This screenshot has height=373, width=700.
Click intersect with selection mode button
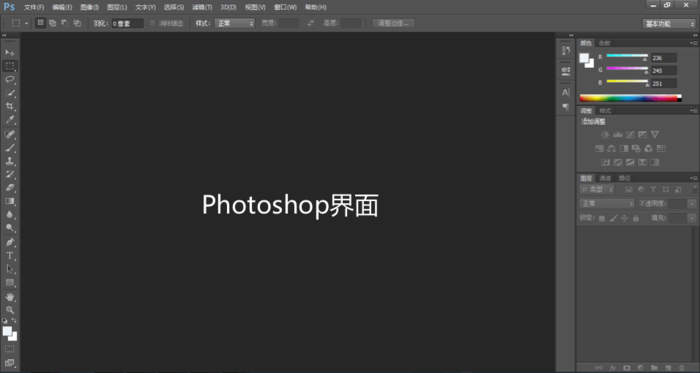click(x=77, y=23)
